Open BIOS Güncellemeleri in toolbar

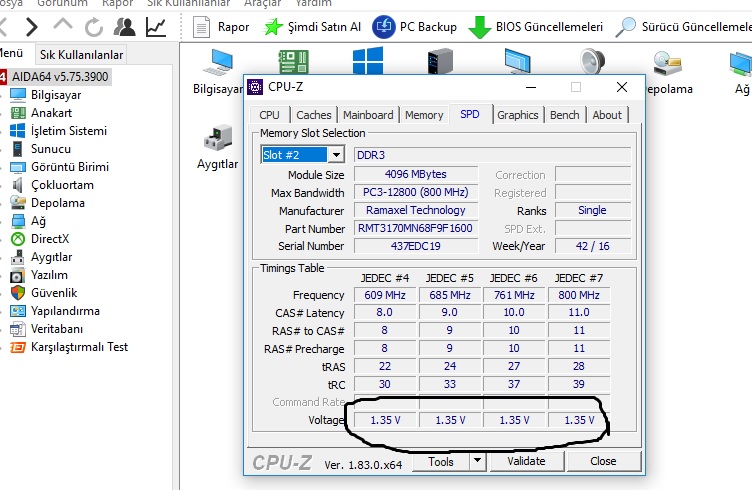click(535, 27)
